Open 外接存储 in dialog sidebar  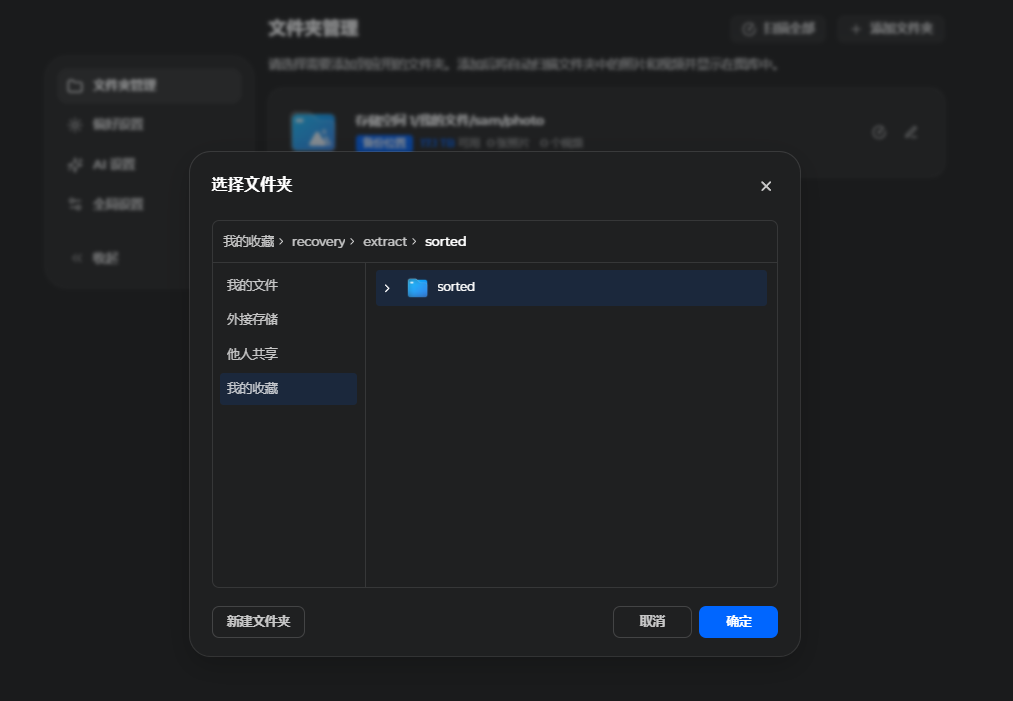click(x=288, y=320)
